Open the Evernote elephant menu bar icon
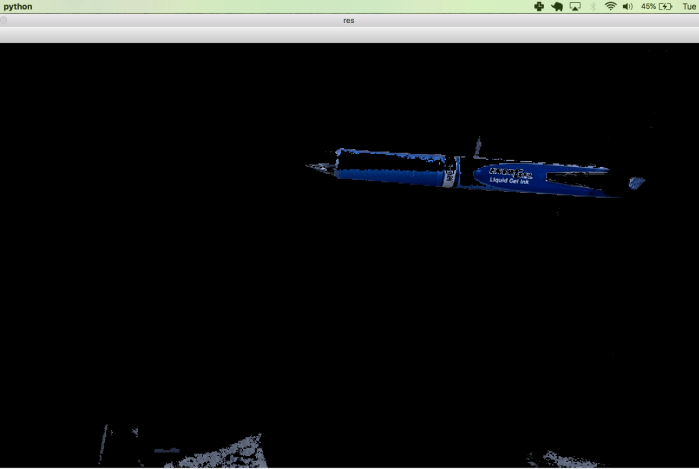 pos(557,6)
